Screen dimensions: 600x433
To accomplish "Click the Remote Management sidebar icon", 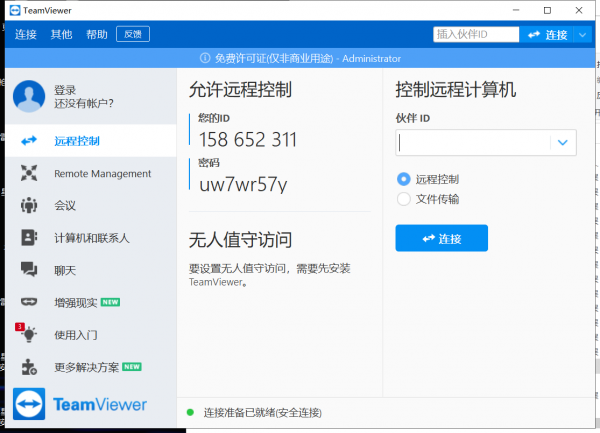I will click(x=29, y=173).
